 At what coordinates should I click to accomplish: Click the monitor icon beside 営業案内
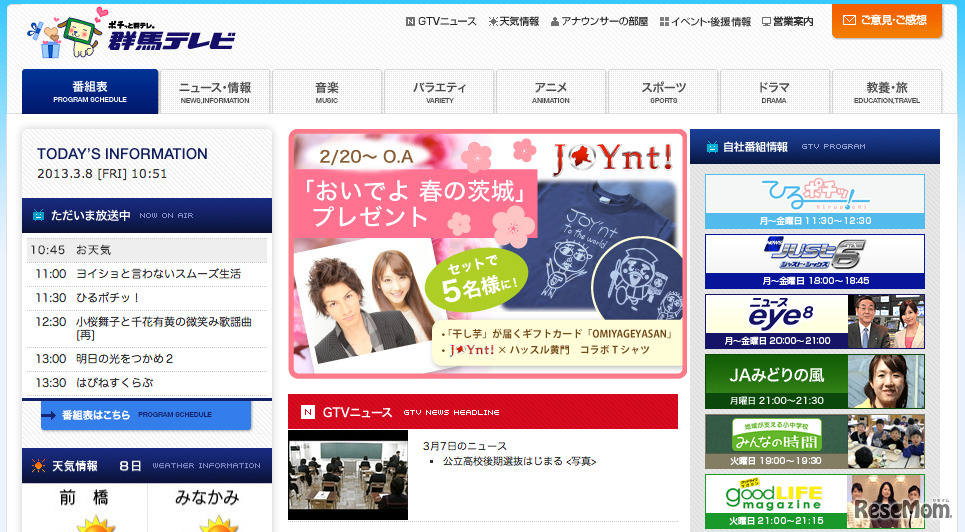click(766, 22)
